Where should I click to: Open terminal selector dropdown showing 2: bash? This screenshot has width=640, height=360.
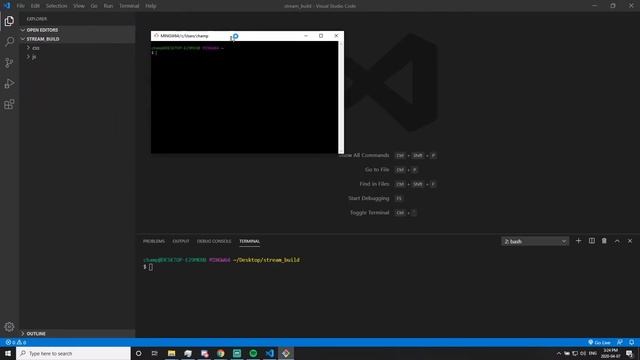(x=535, y=241)
